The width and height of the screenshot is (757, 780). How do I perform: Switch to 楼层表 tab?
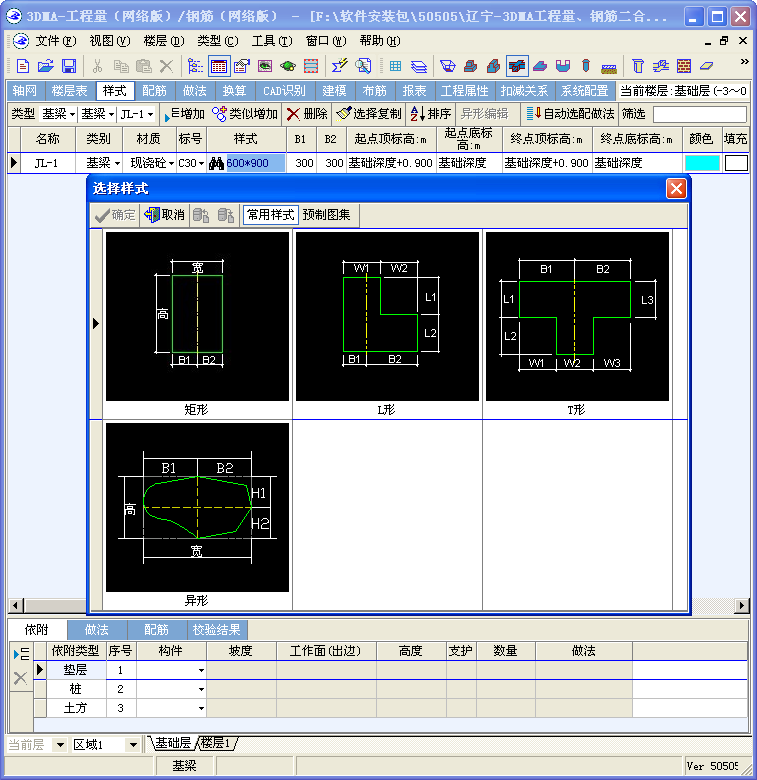point(70,91)
